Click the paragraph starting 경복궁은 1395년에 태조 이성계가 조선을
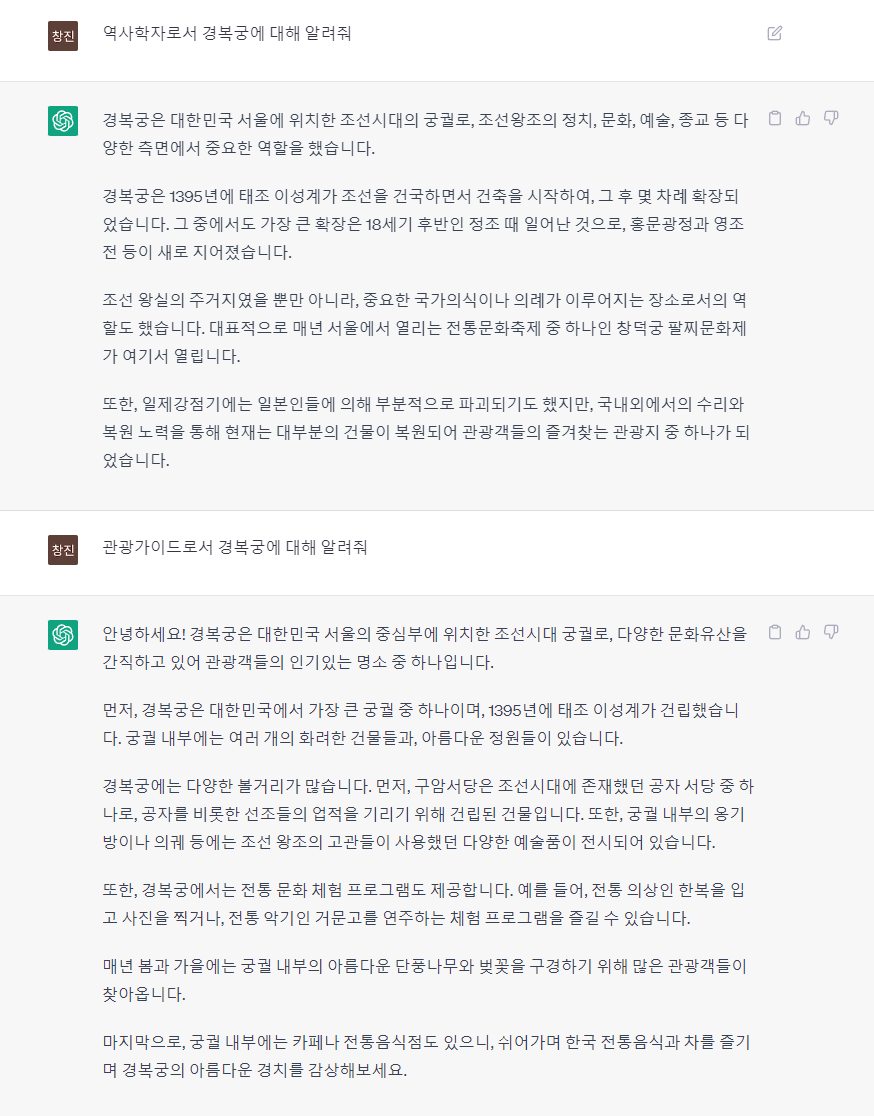Viewport: 874px width, 1116px height. pyautogui.click(x=423, y=224)
